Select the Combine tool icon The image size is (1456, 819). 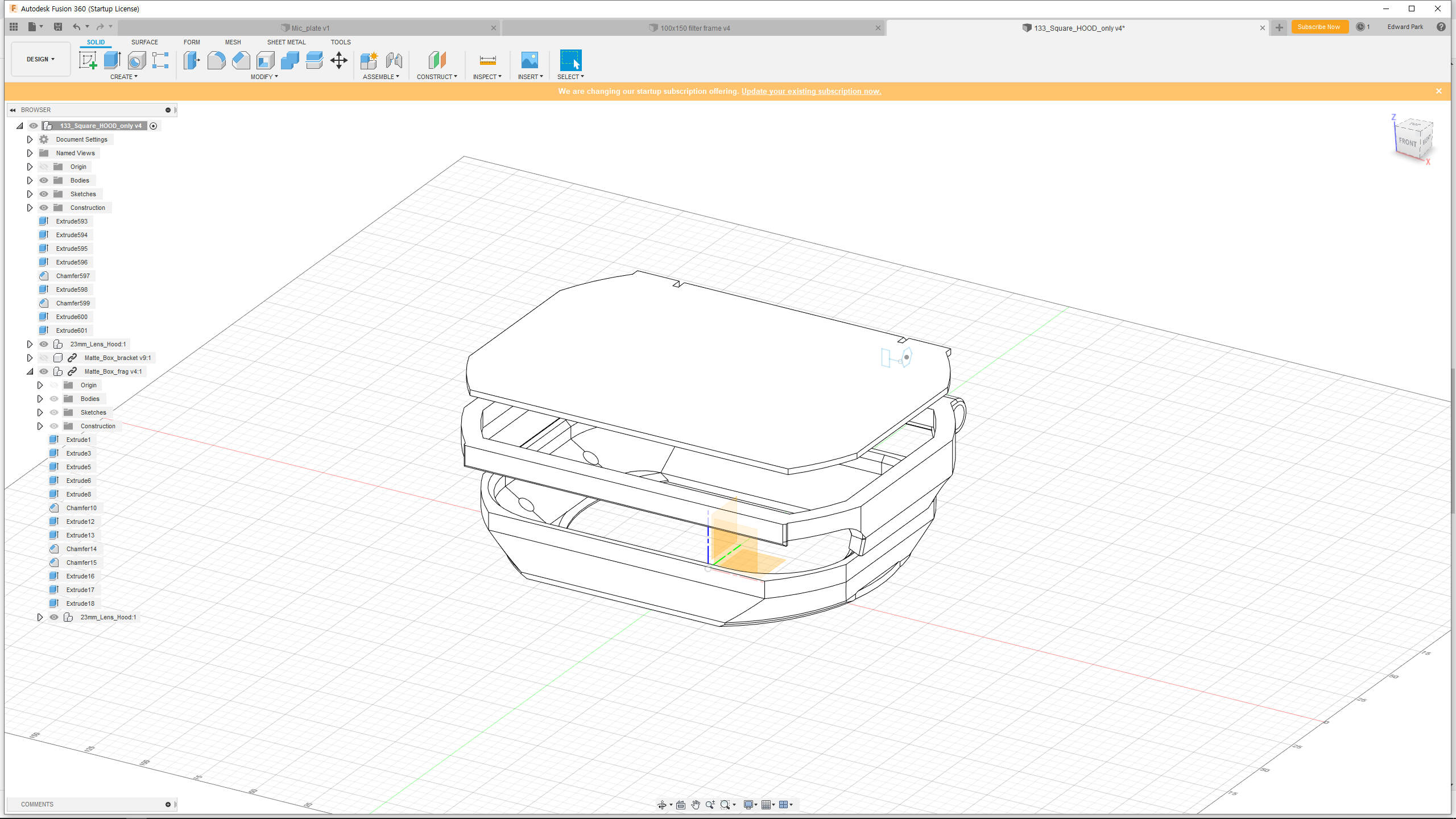click(x=289, y=60)
